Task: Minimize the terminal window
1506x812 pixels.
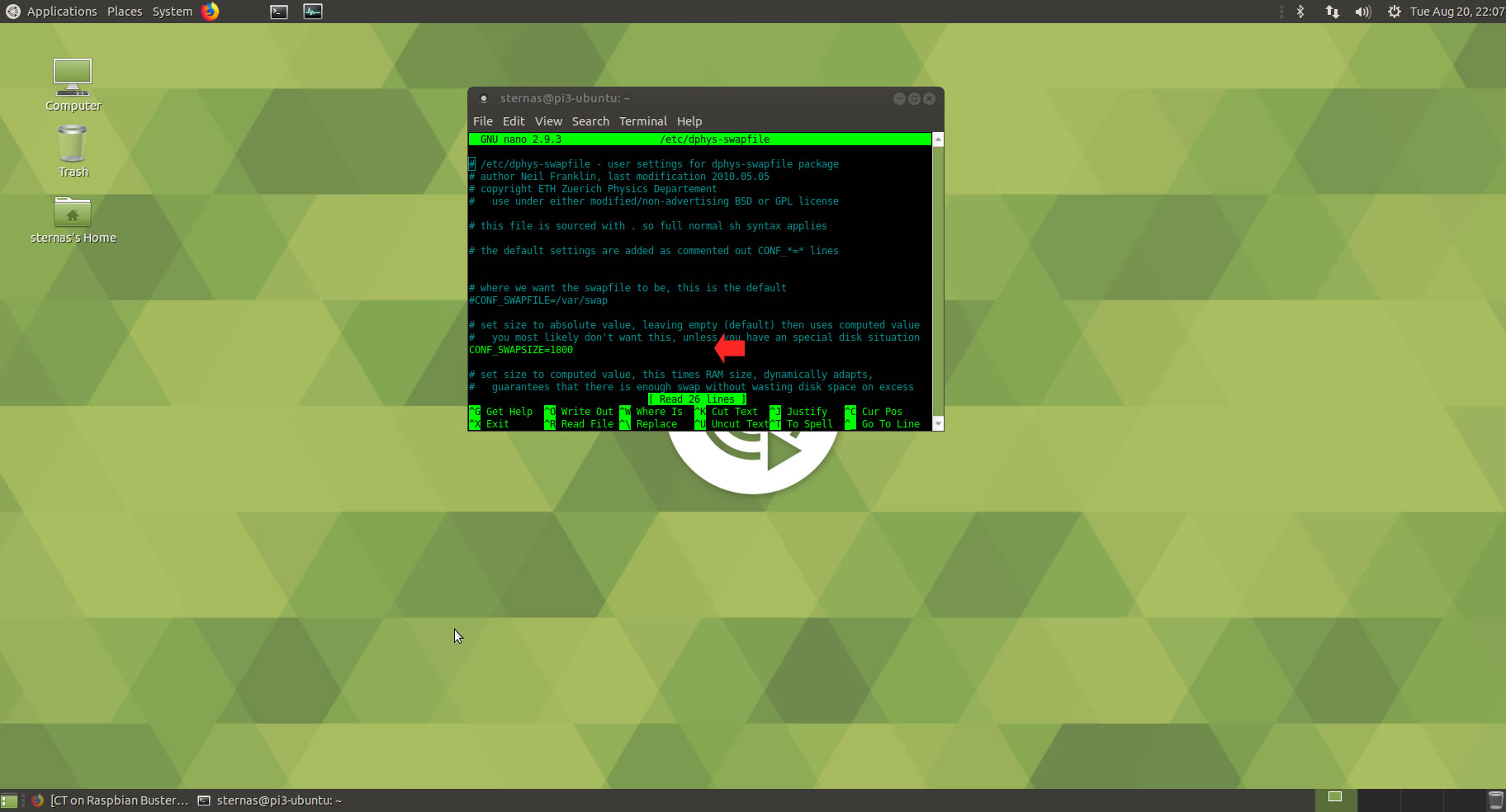Action: (899, 98)
